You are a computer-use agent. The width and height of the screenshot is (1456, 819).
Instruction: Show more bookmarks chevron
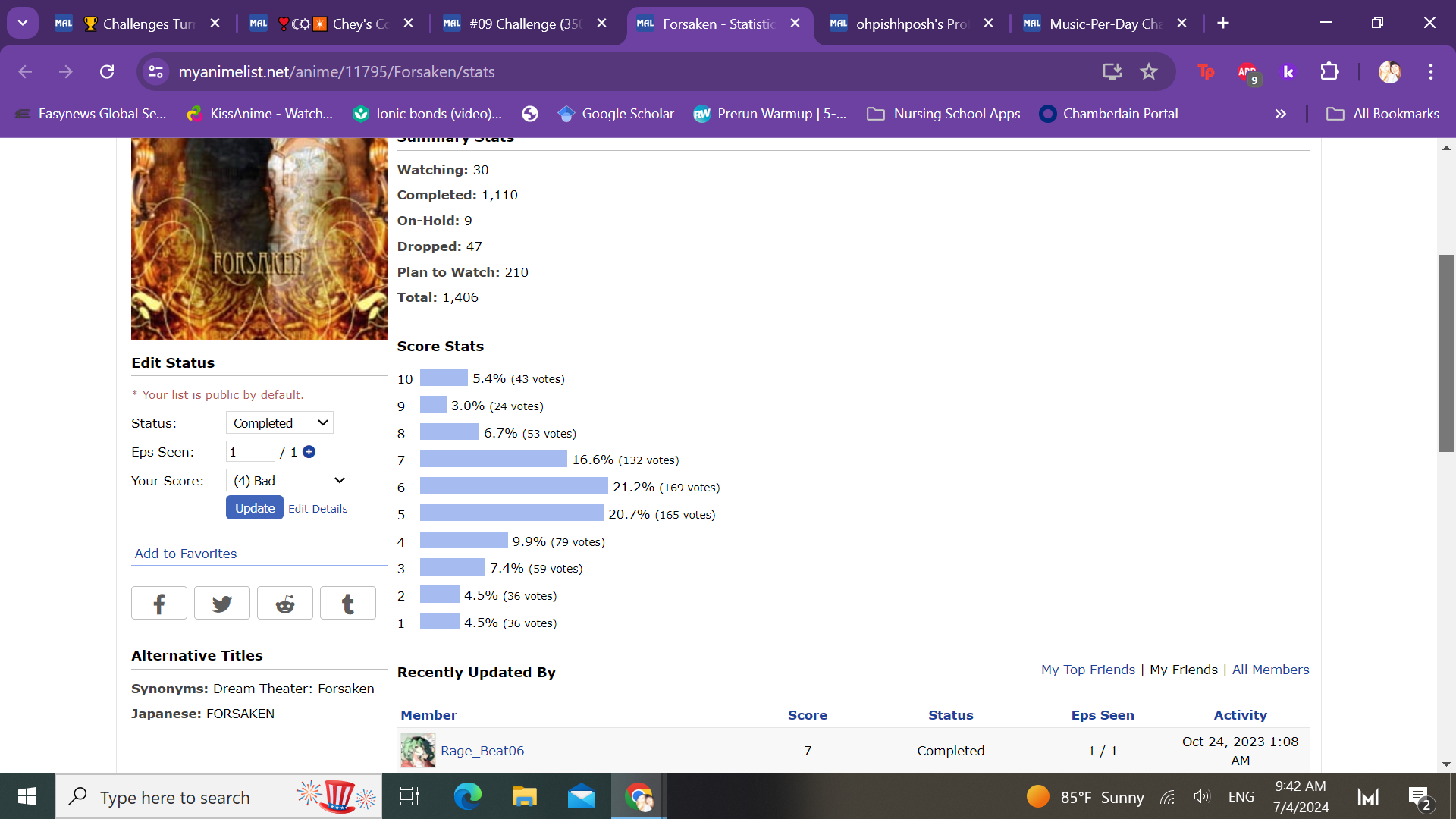point(1281,114)
